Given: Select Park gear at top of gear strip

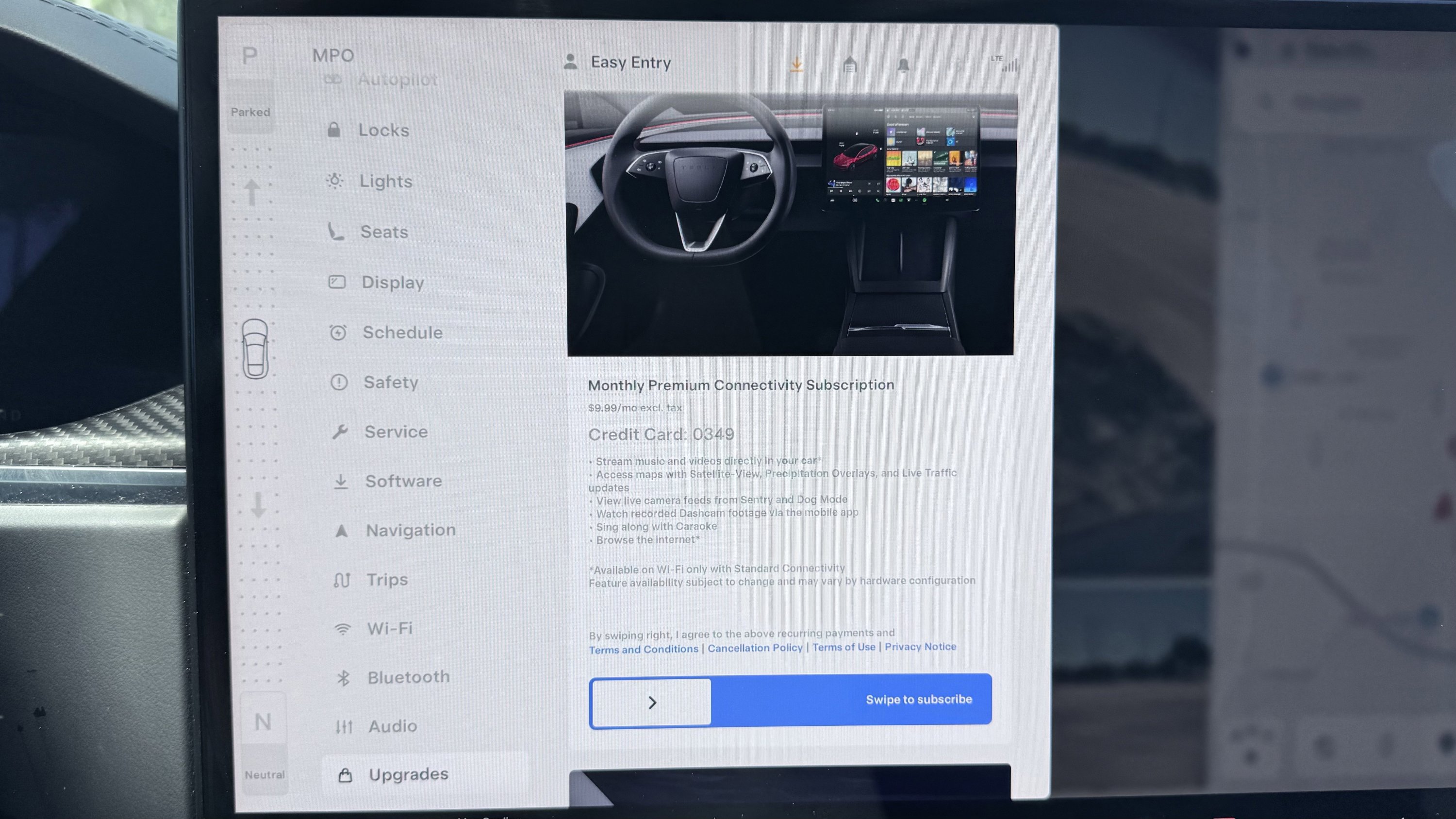Looking at the screenshot, I should [250, 55].
